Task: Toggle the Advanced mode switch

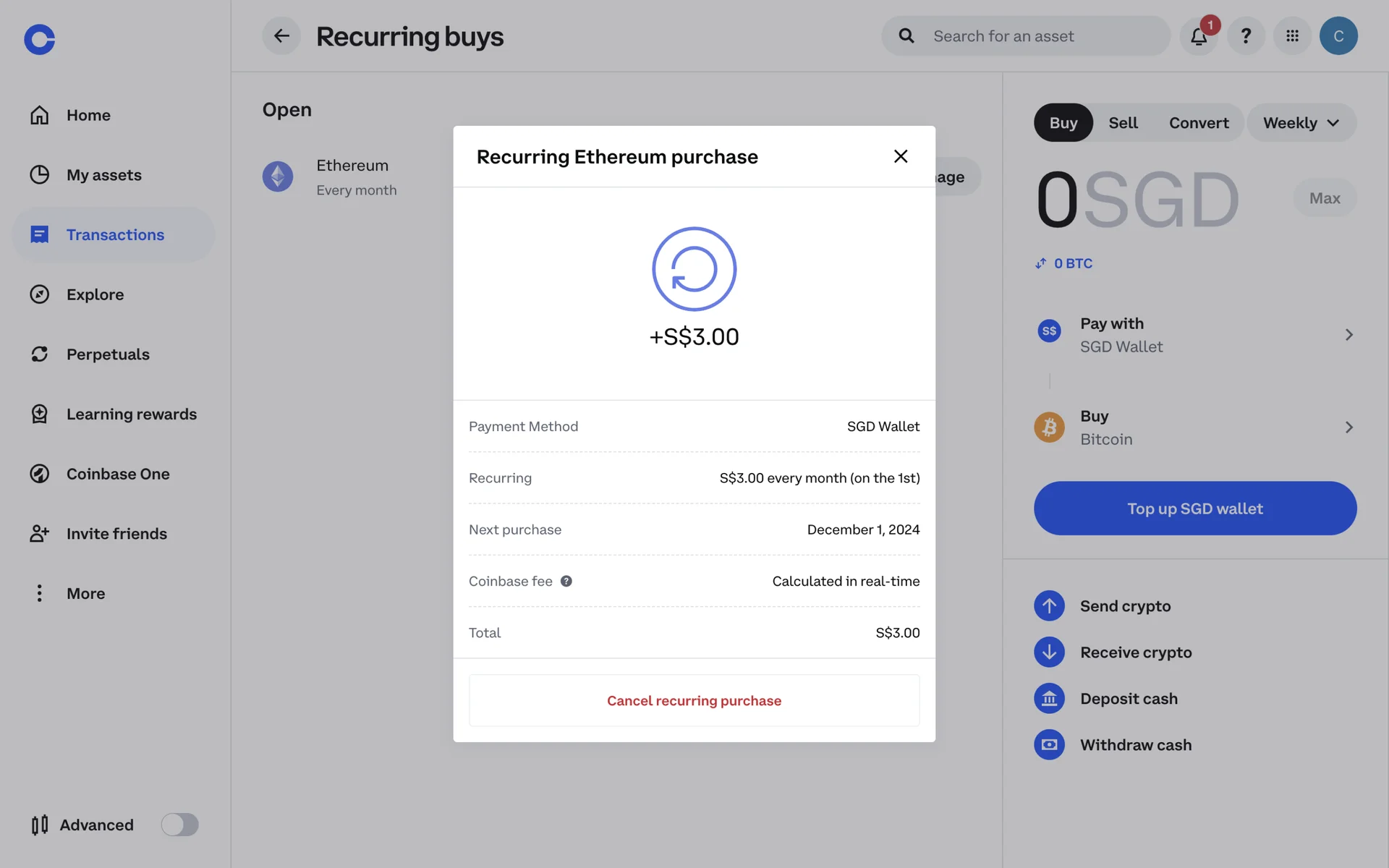Action: [179, 825]
